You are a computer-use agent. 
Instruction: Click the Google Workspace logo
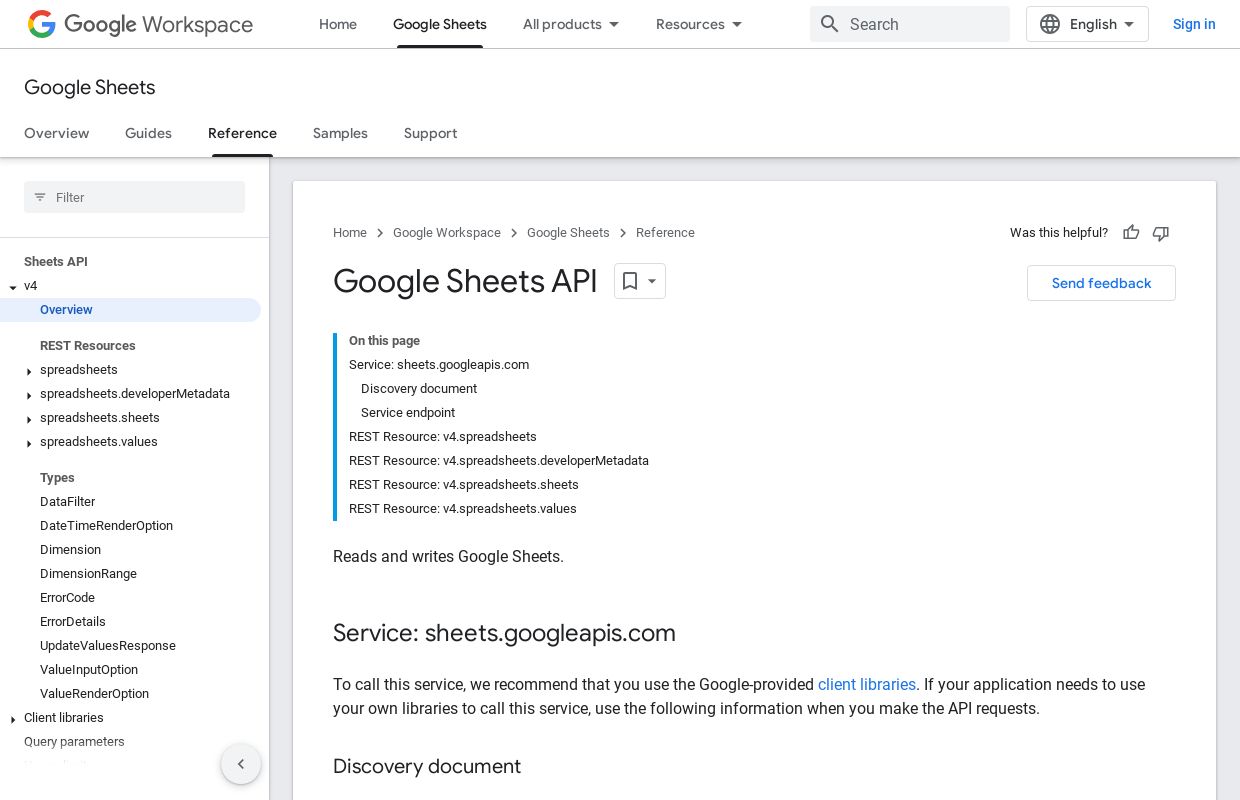click(x=140, y=24)
